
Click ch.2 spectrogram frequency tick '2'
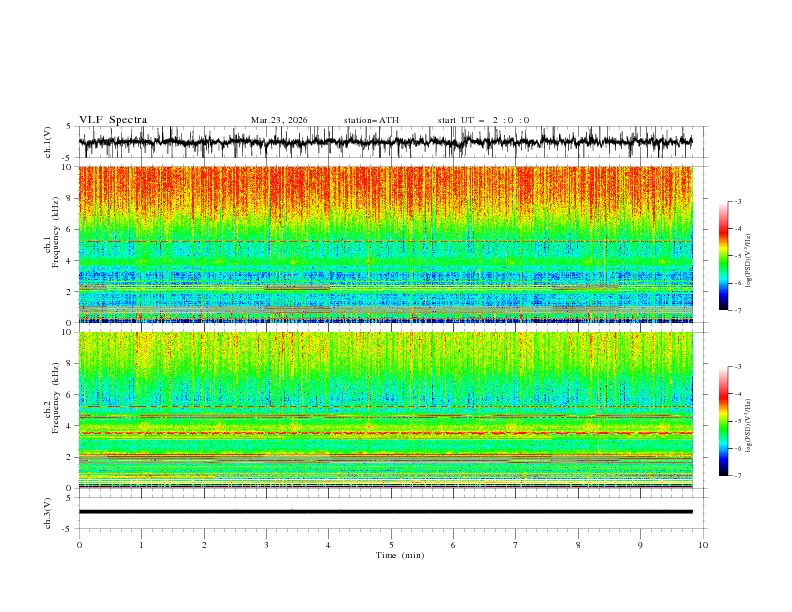(x=70, y=457)
